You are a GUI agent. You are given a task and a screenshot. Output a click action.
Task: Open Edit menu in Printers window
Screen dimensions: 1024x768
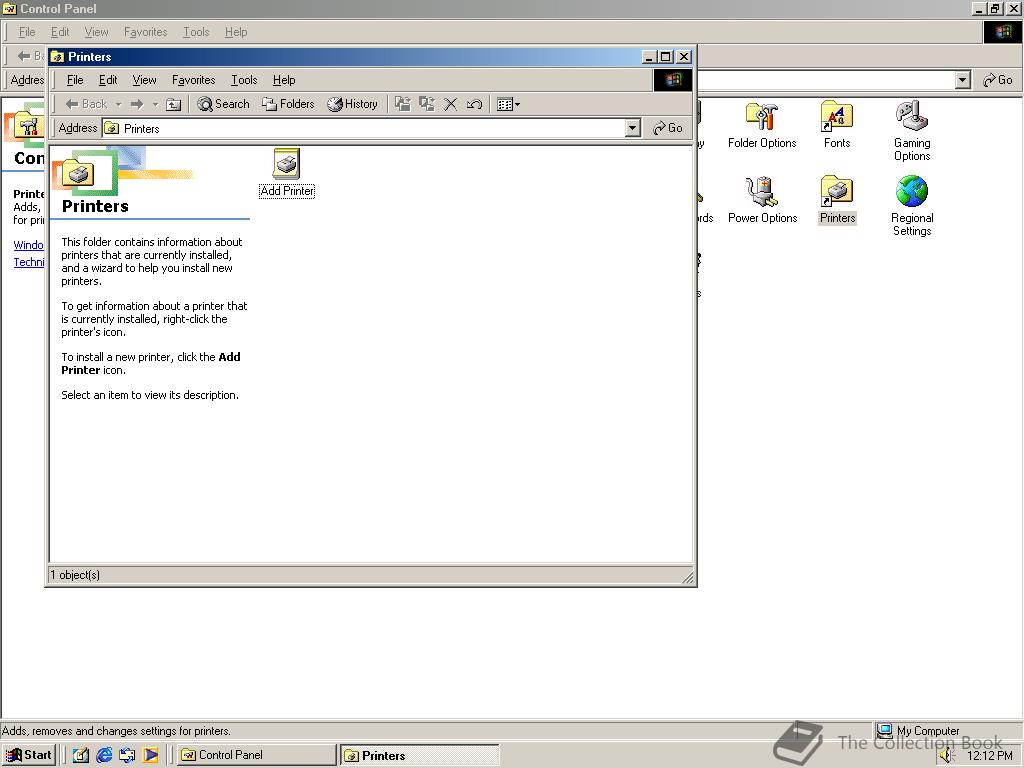108,80
